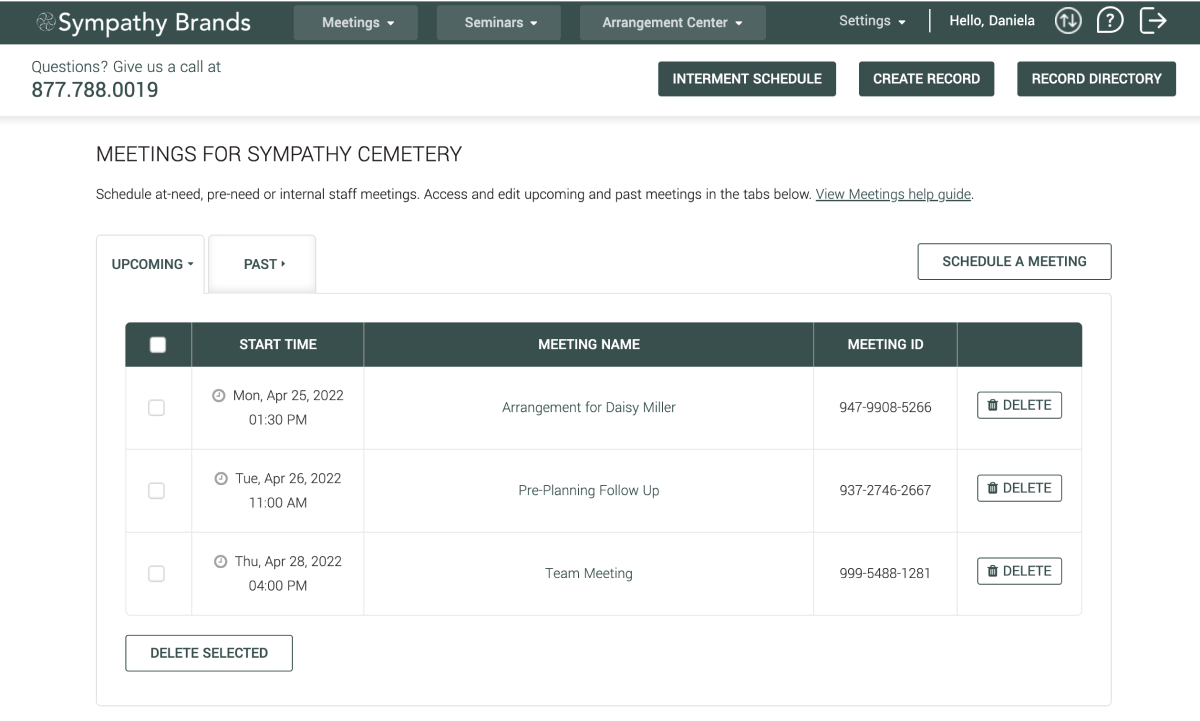Click the Sympathy Brands logo
The height and width of the screenshot is (721, 1200).
(143, 22)
